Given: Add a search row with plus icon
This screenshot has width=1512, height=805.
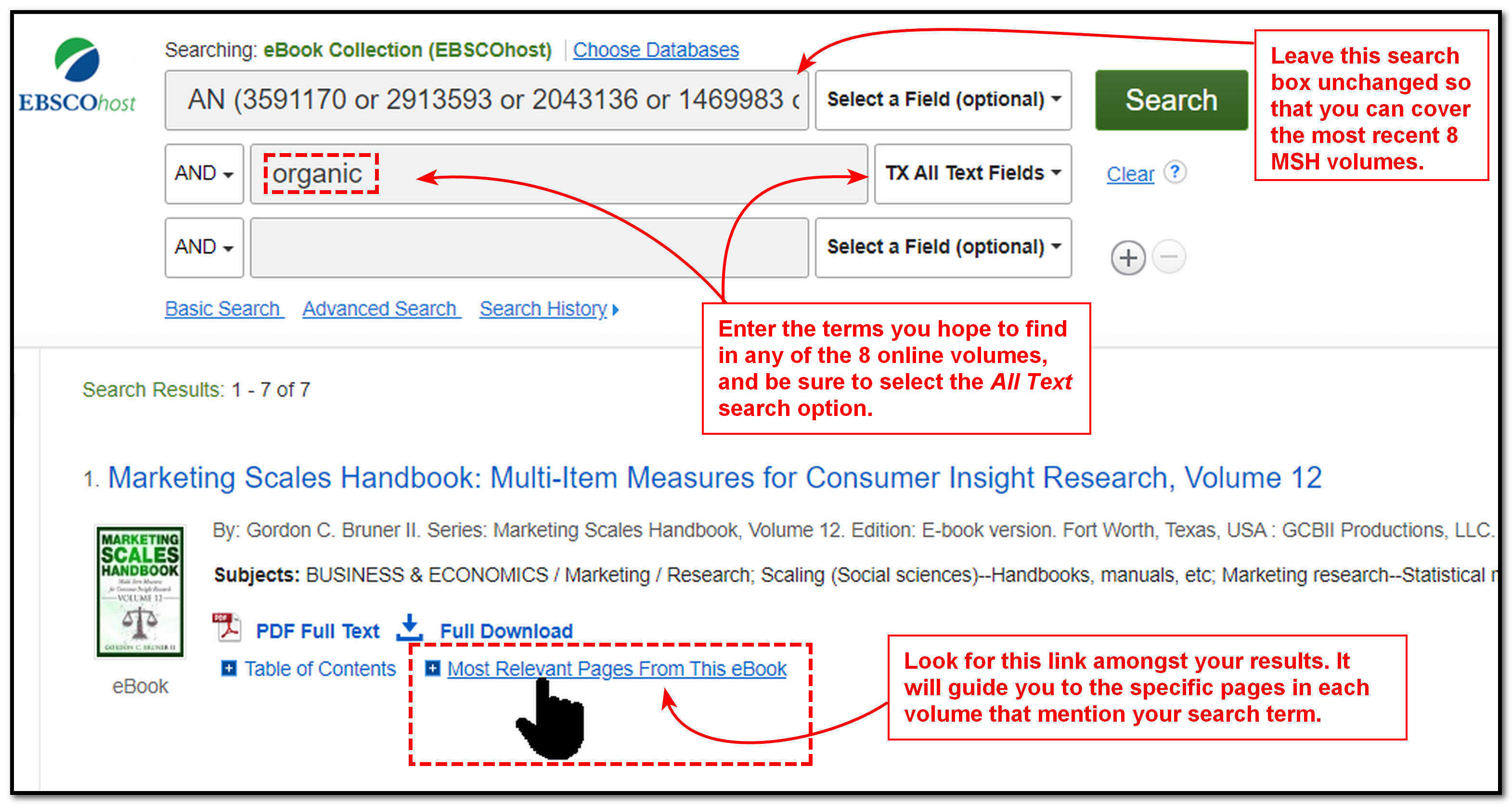Looking at the screenshot, I should pos(1128,258).
